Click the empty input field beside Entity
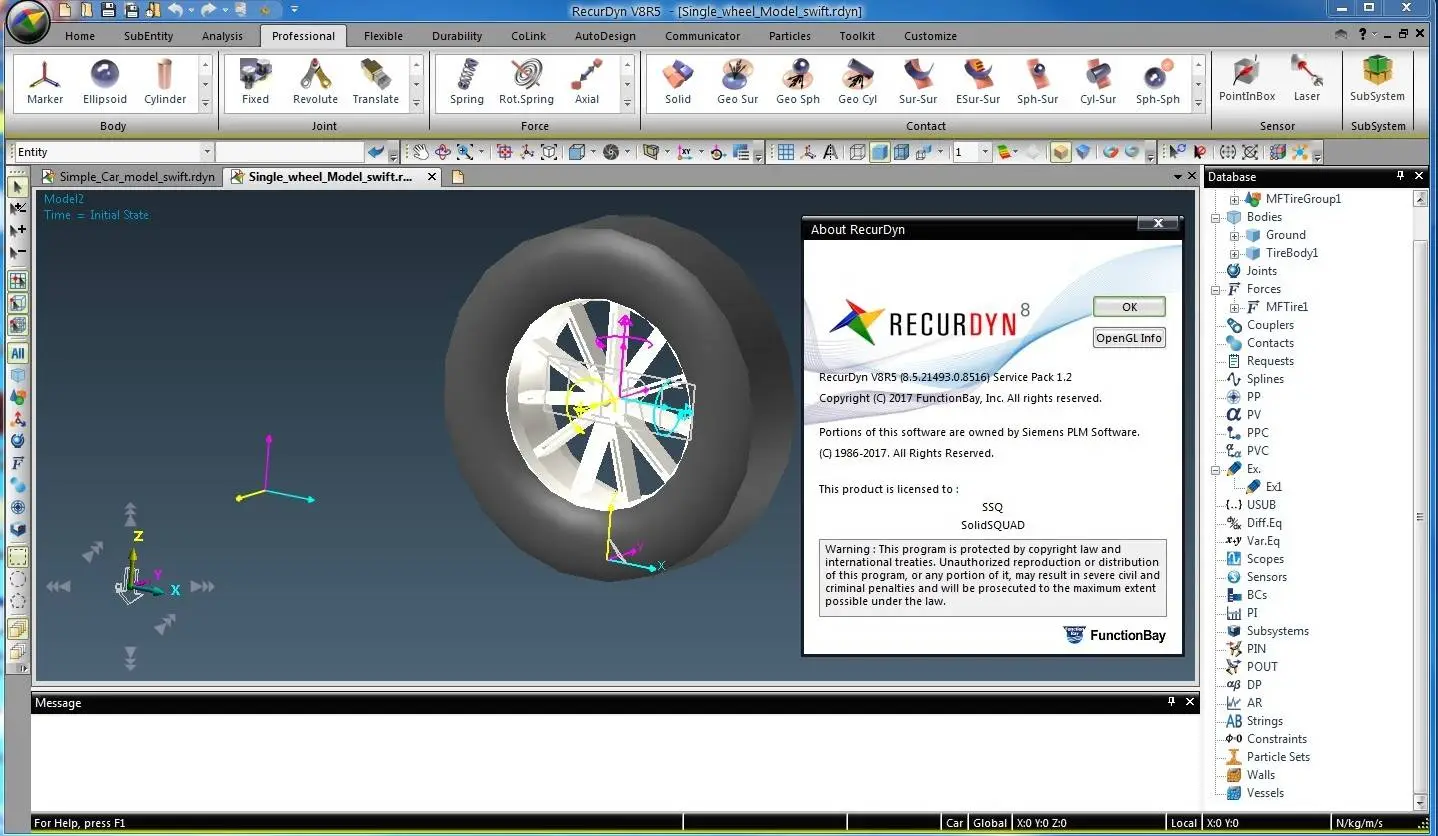Screen dimensions: 1438x836 pyautogui.click(x=290, y=152)
